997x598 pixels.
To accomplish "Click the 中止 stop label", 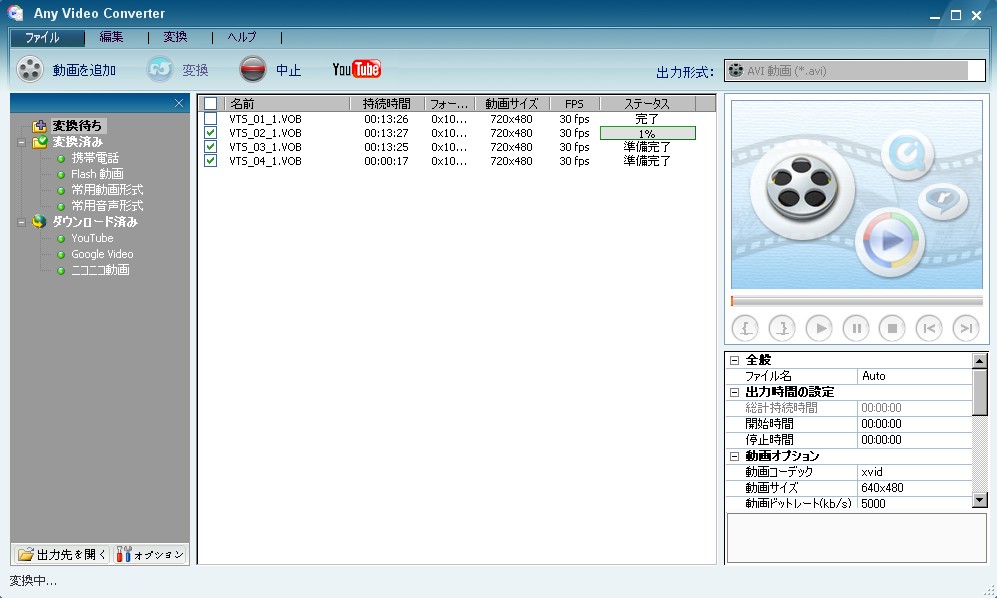I will tap(289, 70).
